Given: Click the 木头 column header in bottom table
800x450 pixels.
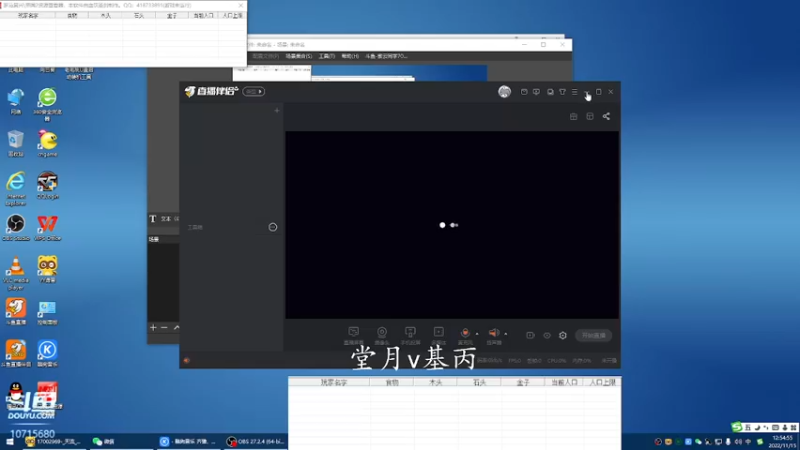Looking at the screenshot, I should pyautogui.click(x=435, y=382).
